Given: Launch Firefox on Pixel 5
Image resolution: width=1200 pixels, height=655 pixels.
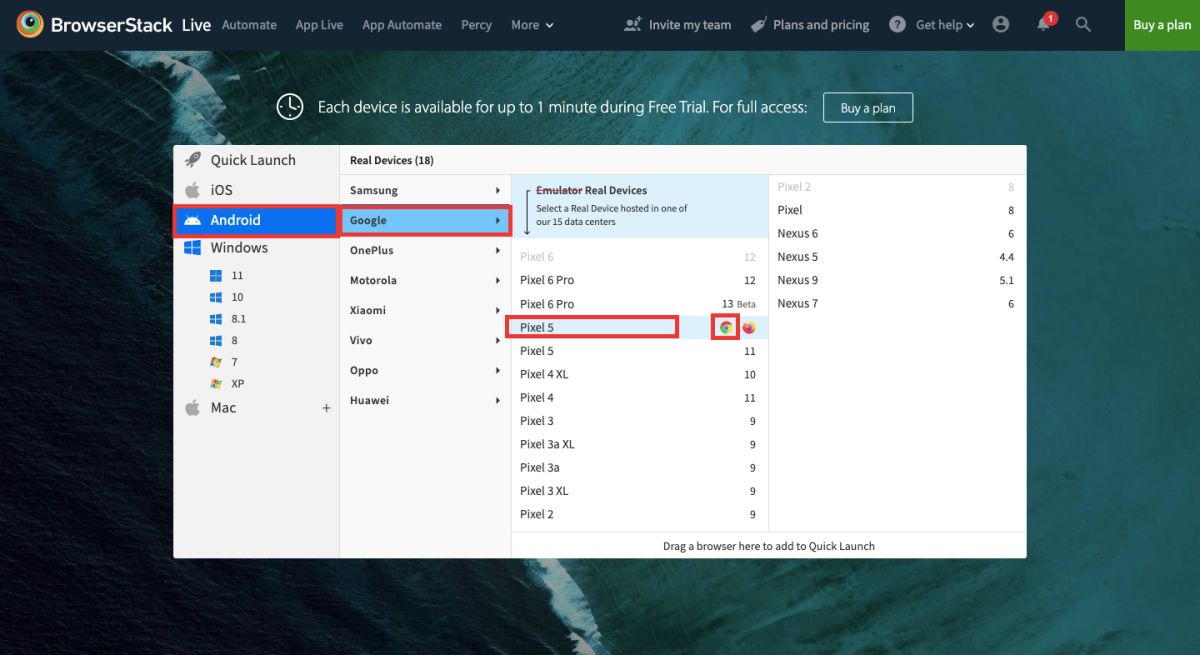Looking at the screenshot, I should pos(749,327).
